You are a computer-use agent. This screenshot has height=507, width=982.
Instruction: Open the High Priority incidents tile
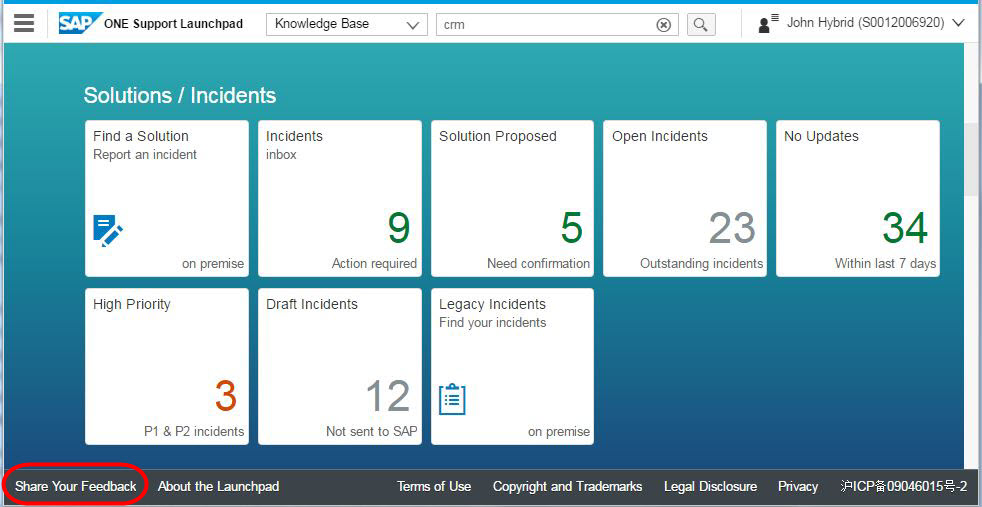(x=166, y=366)
